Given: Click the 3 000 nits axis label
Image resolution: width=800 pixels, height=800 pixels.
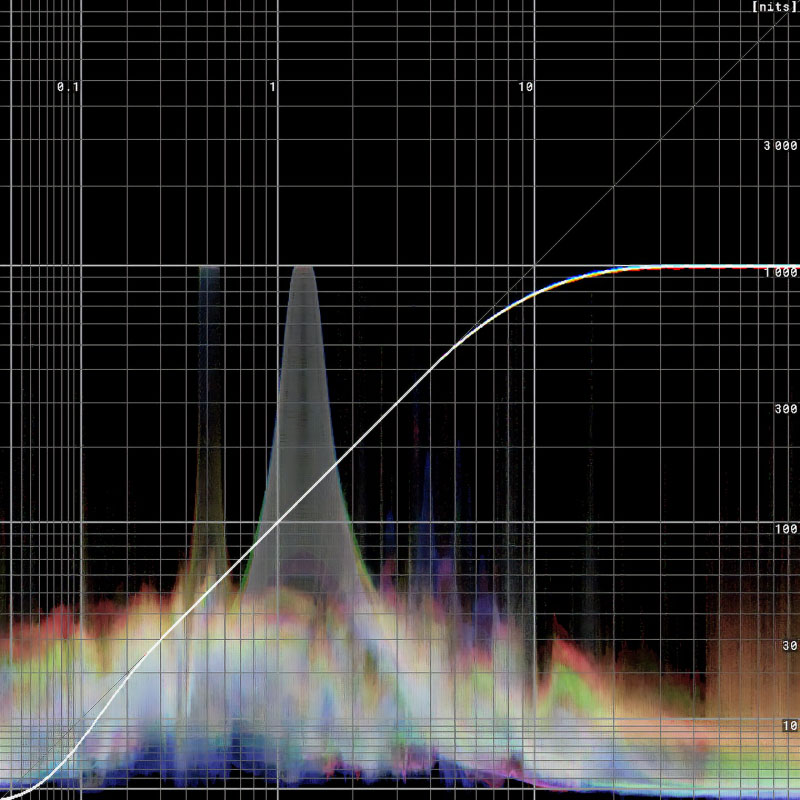Looking at the screenshot, I should [780, 146].
